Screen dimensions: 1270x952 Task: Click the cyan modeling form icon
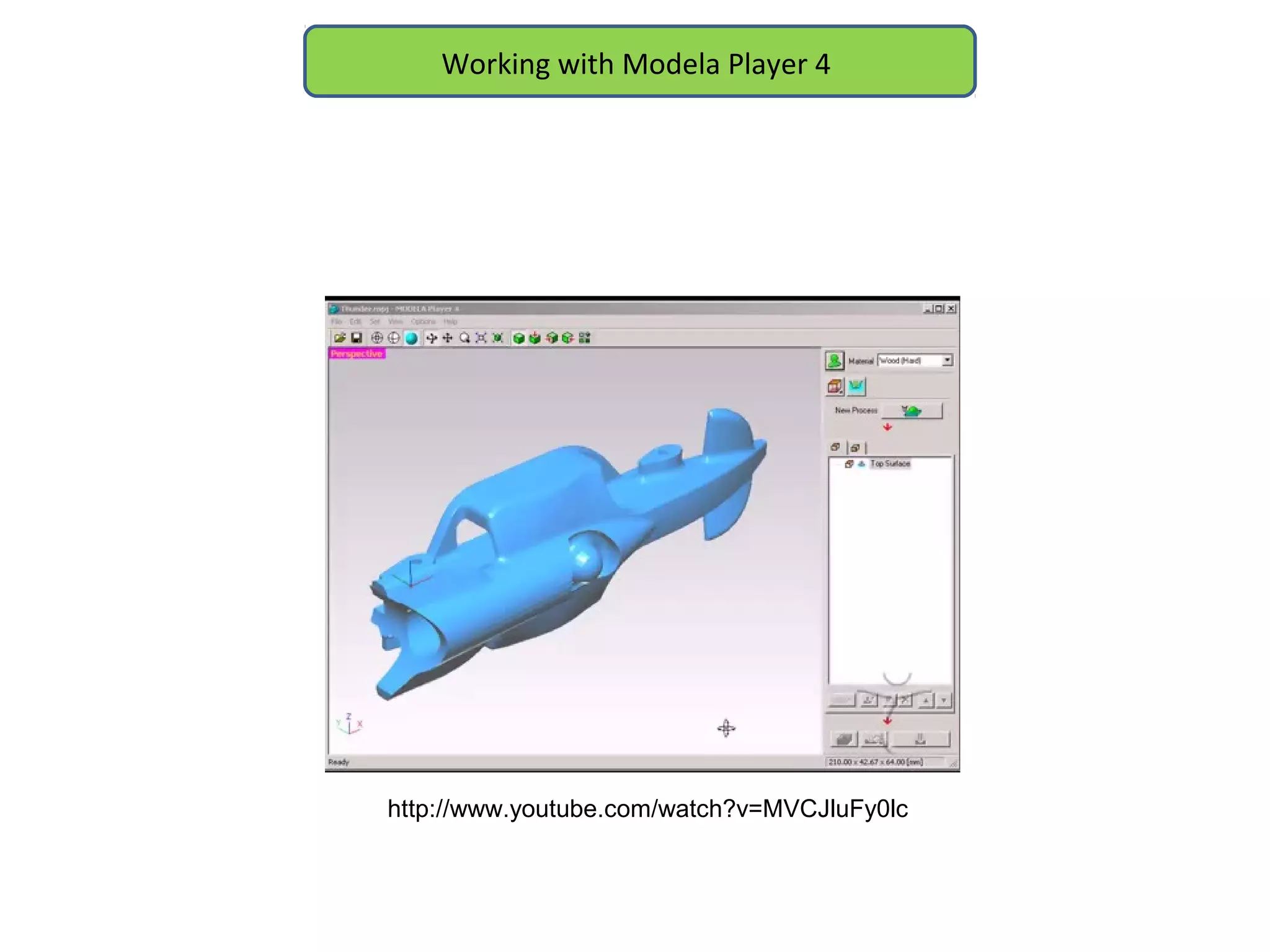coord(856,387)
